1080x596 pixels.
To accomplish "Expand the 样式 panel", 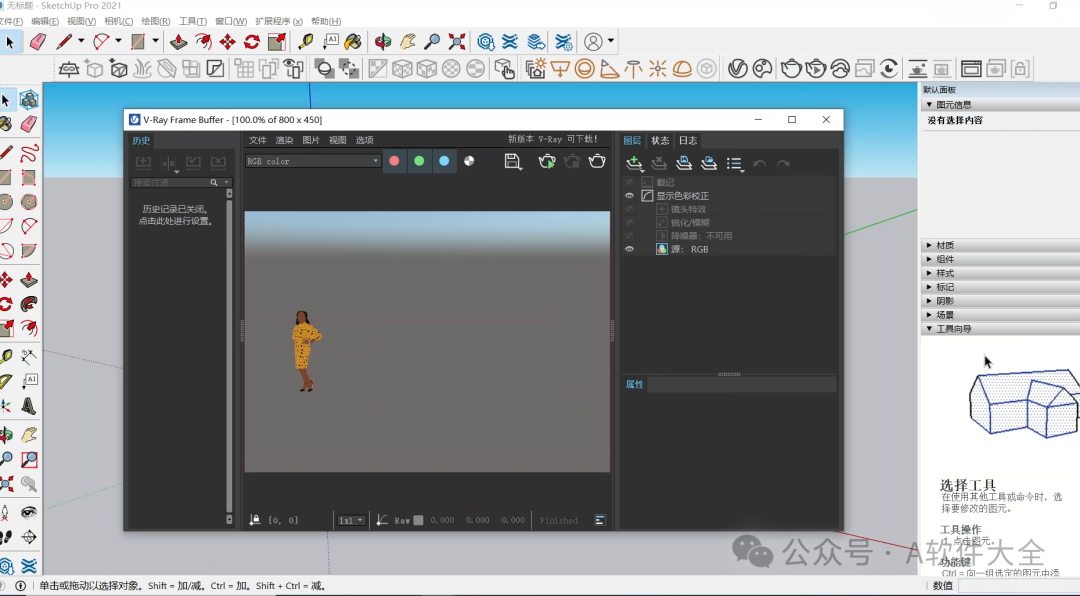I will [x=929, y=273].
